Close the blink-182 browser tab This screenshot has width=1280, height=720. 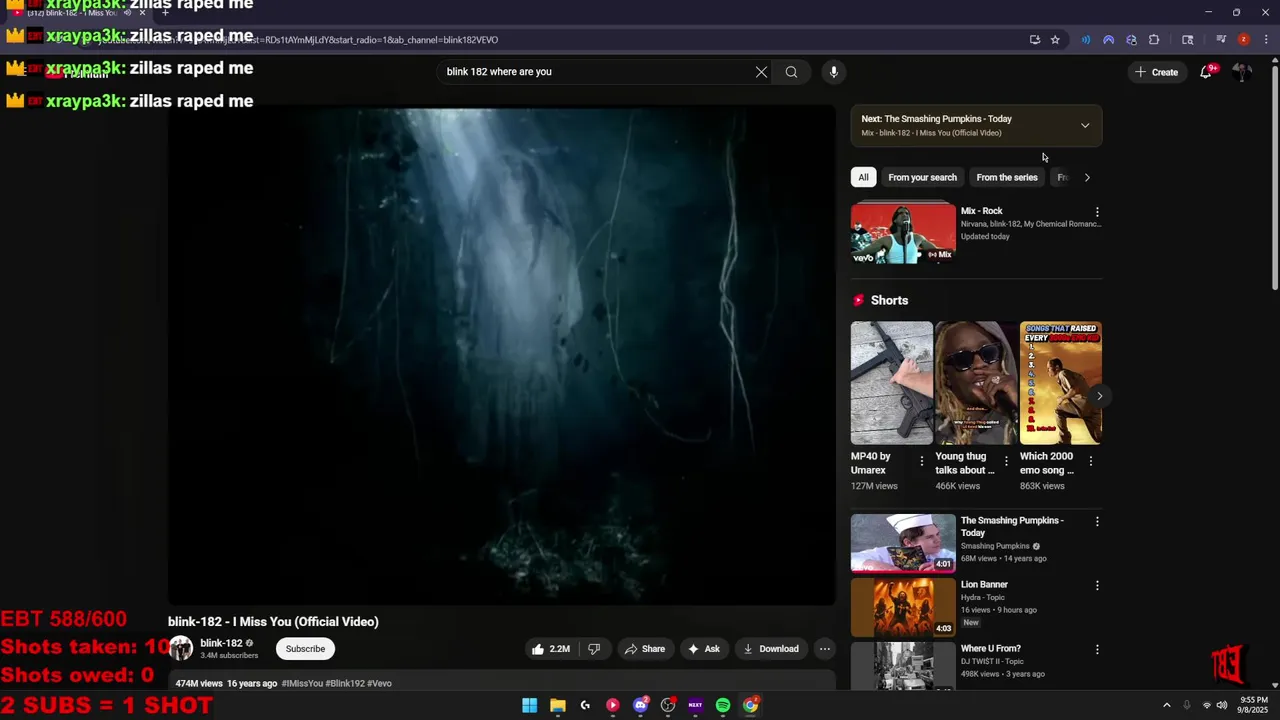point(142,13)
